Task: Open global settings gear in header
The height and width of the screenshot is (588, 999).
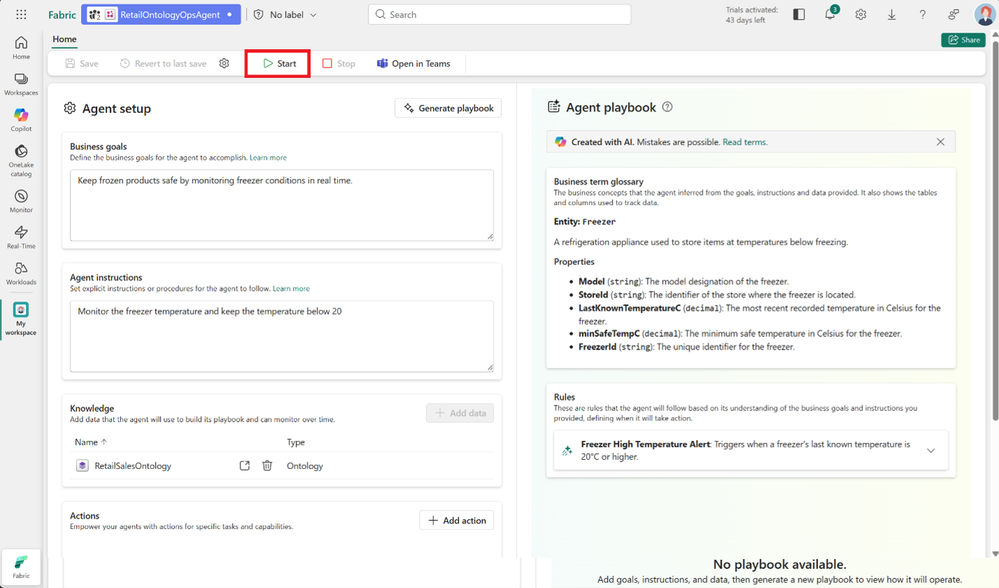Action: pos(861,15)
